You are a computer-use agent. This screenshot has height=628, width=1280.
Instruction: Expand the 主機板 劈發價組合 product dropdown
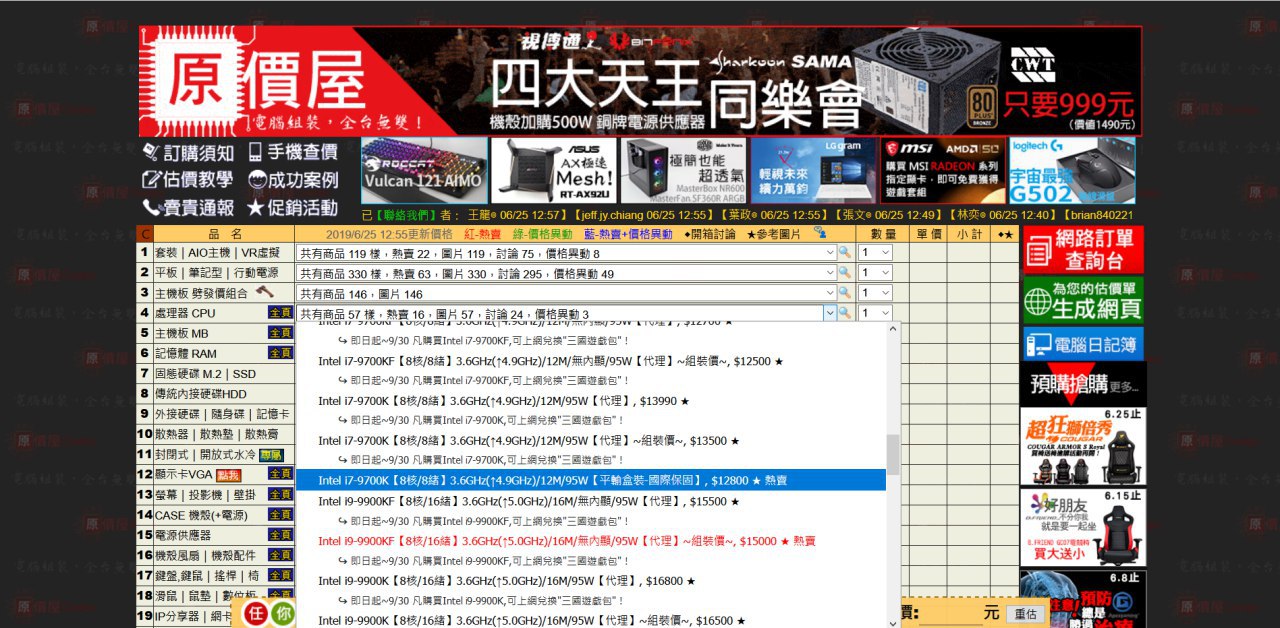click(x=566, y=293)
